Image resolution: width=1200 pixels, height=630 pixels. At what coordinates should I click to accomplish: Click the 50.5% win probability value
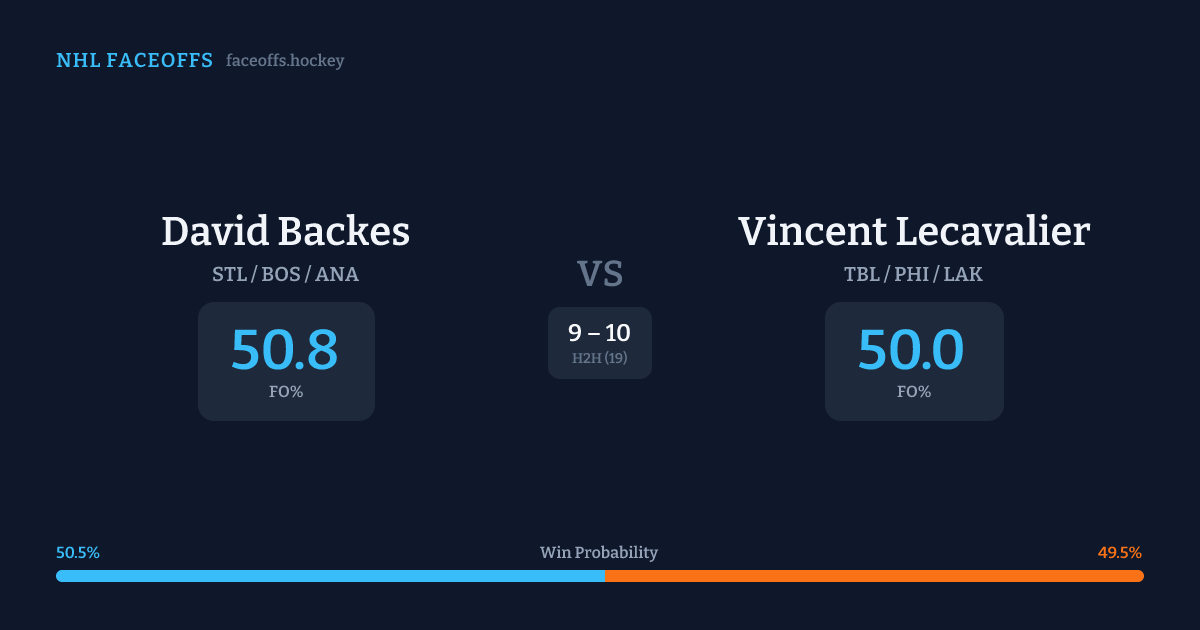click(78, 553)
